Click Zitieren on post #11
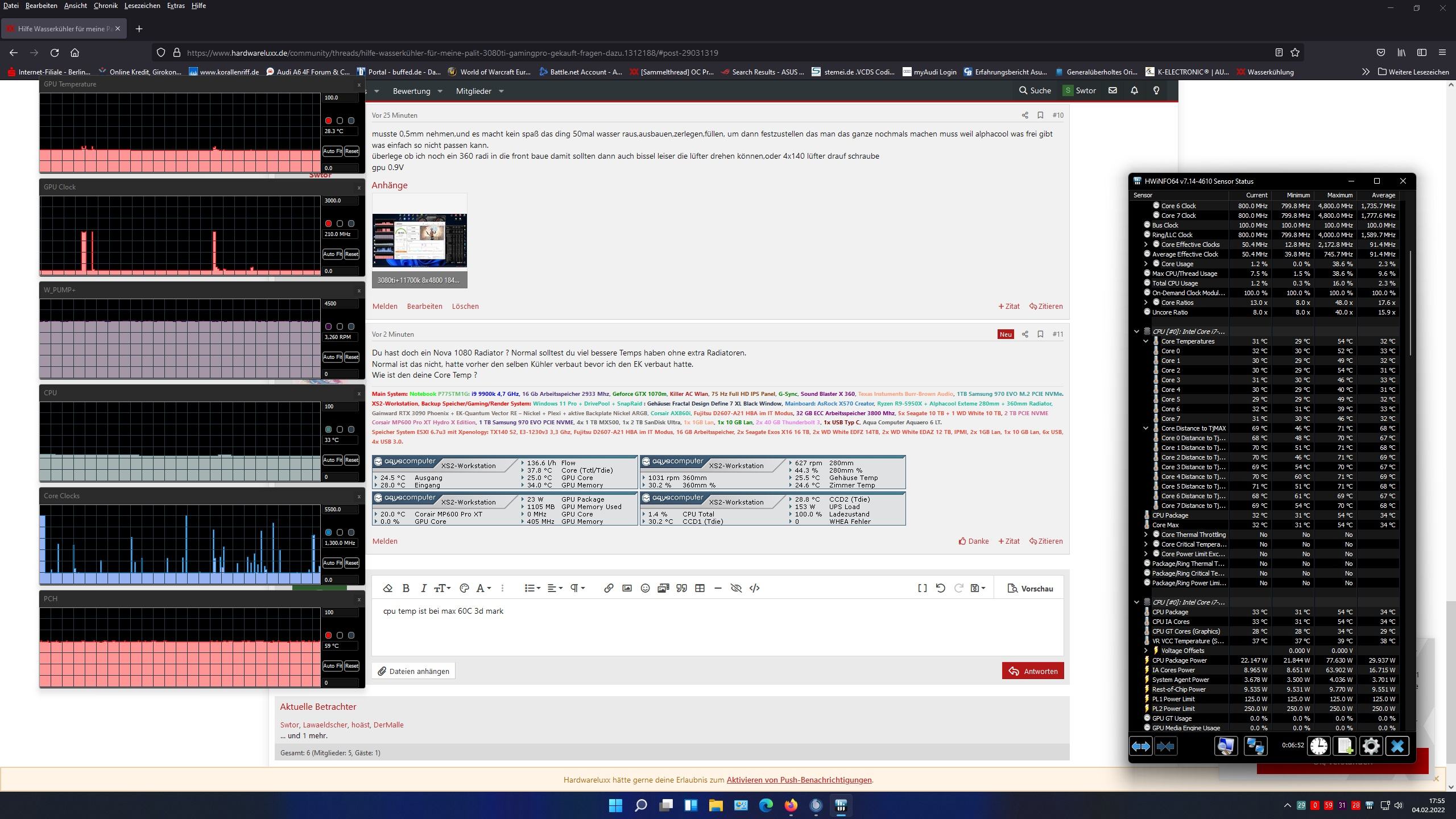The width and height of the screenshot is (1456, 819). [x=1046, y=541]
